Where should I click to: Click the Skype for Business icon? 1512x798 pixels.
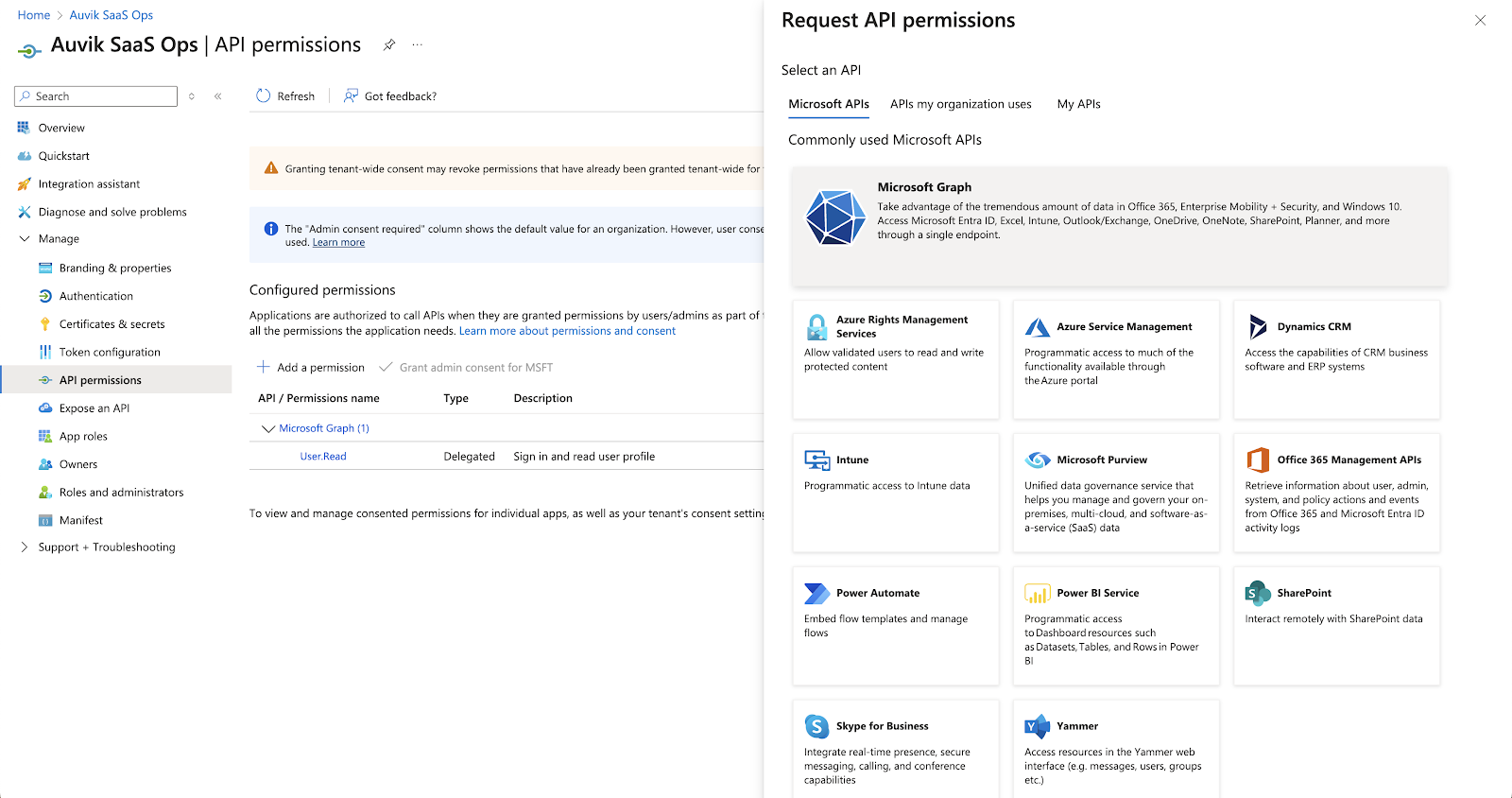coord(817,726)
